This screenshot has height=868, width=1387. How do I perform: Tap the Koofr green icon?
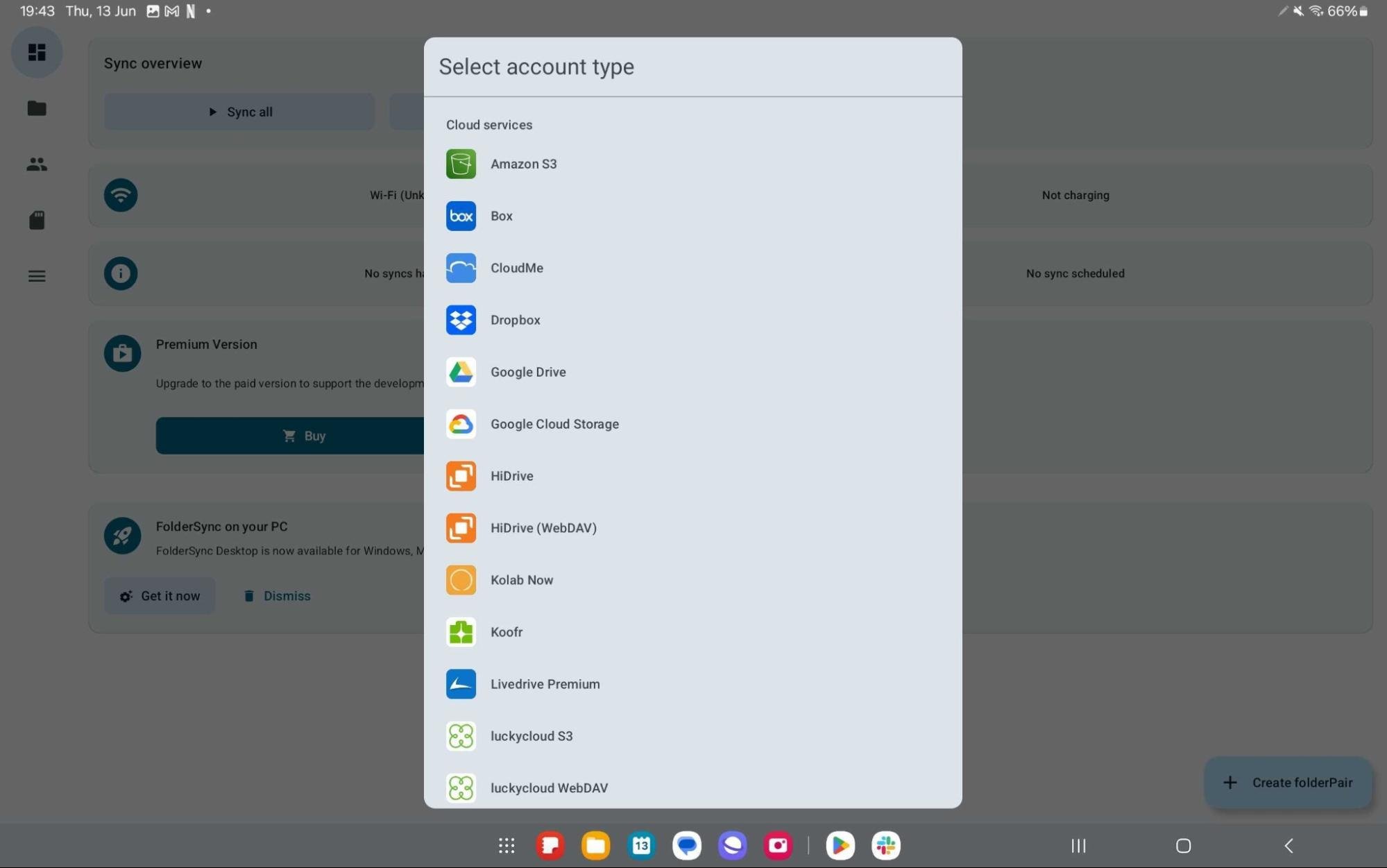coord(461,632)
